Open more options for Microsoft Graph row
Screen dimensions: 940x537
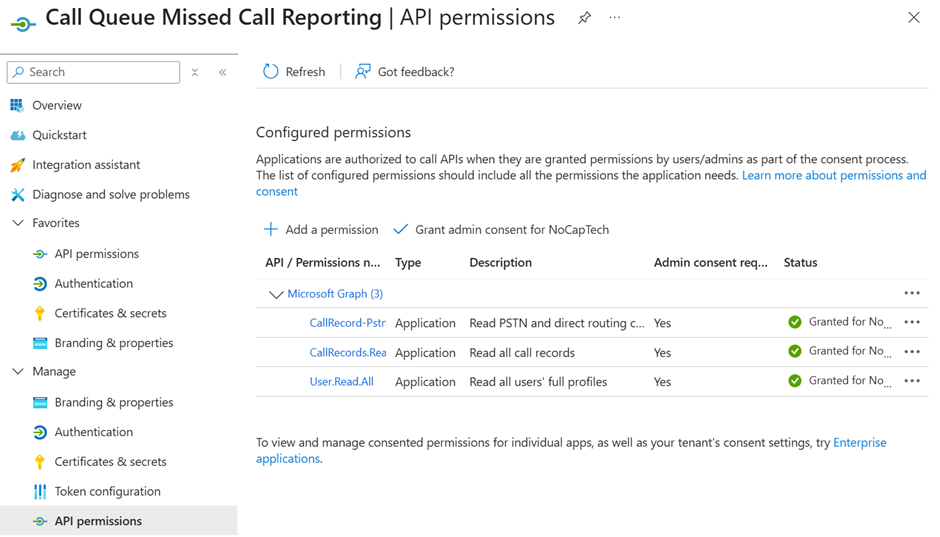tap(911, 293)
